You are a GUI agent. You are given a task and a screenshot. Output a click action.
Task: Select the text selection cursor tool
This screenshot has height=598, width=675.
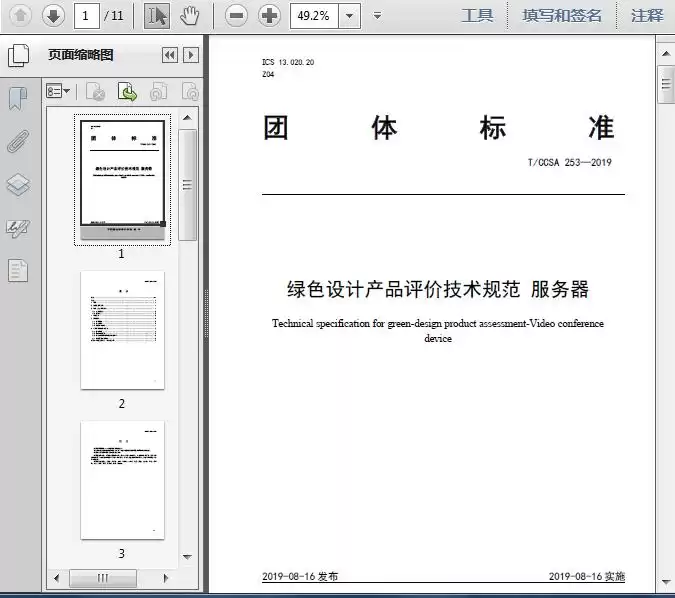click(156, 16)
